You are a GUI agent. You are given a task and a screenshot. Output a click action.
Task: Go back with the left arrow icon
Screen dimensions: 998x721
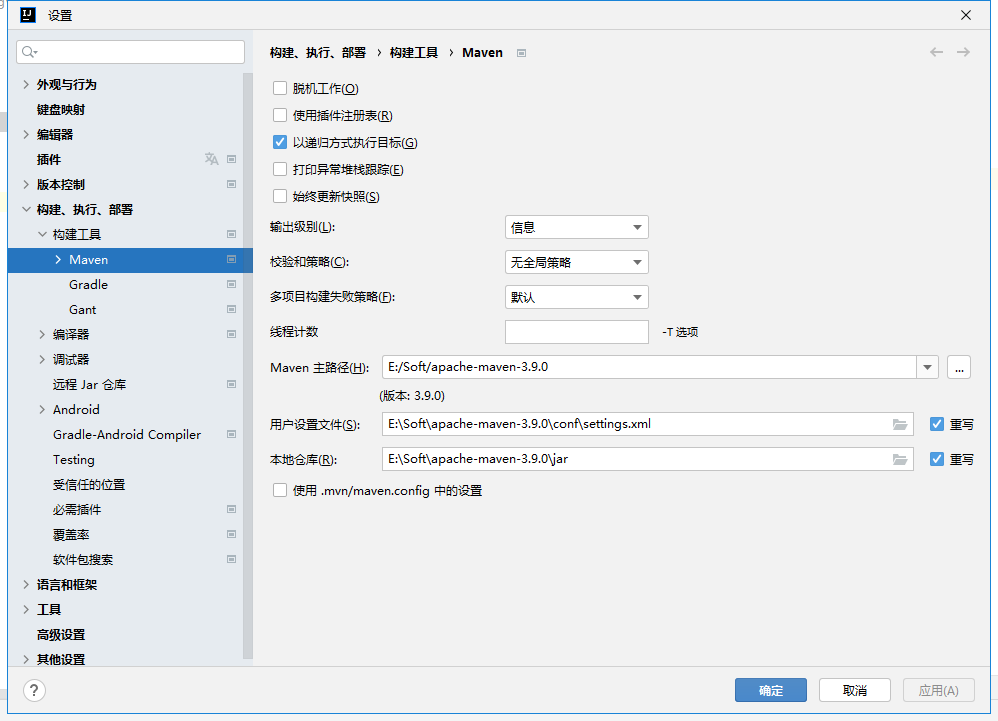(x=936, y=52)
